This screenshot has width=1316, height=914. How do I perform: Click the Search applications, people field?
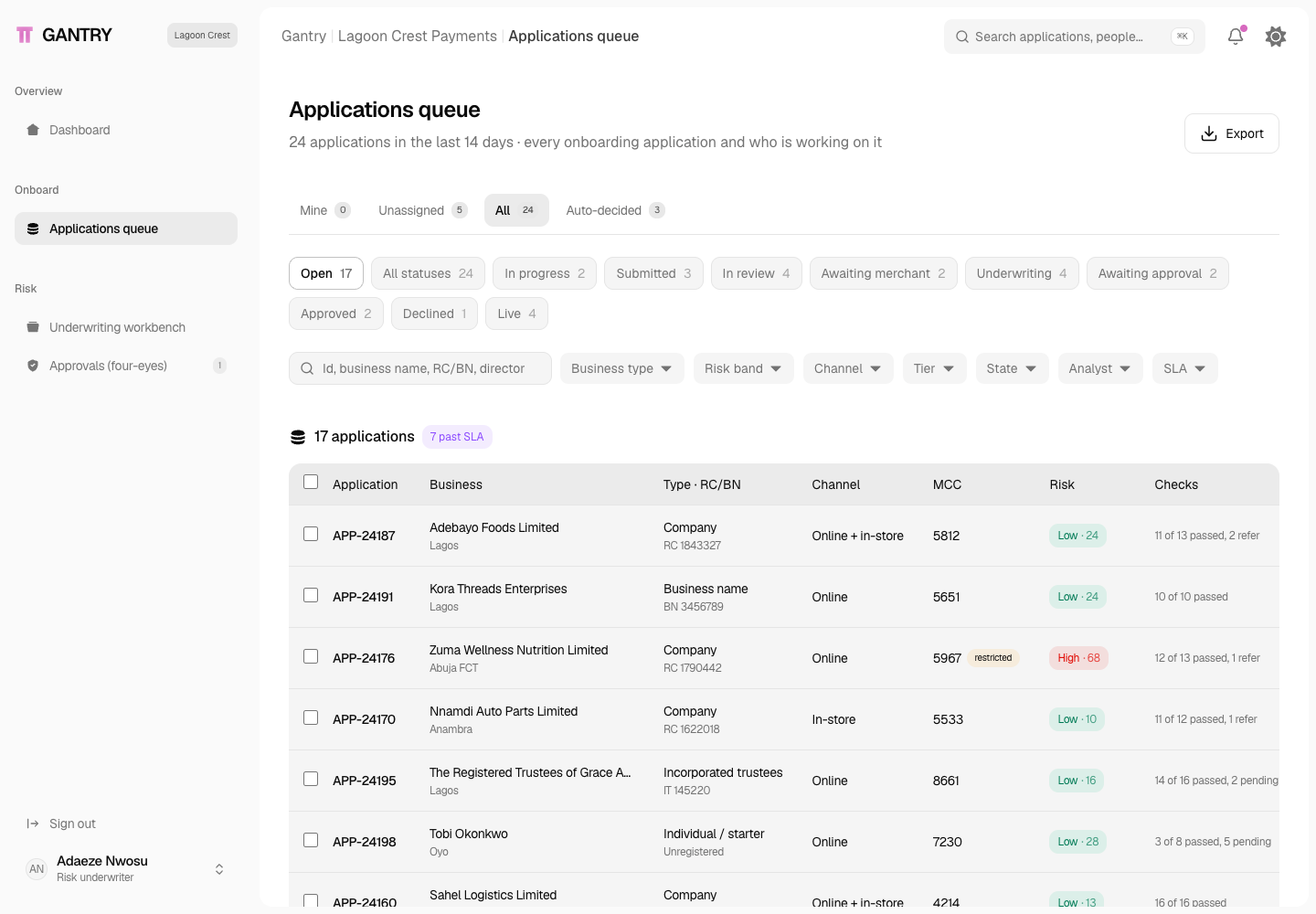[x=1075, y=37]
